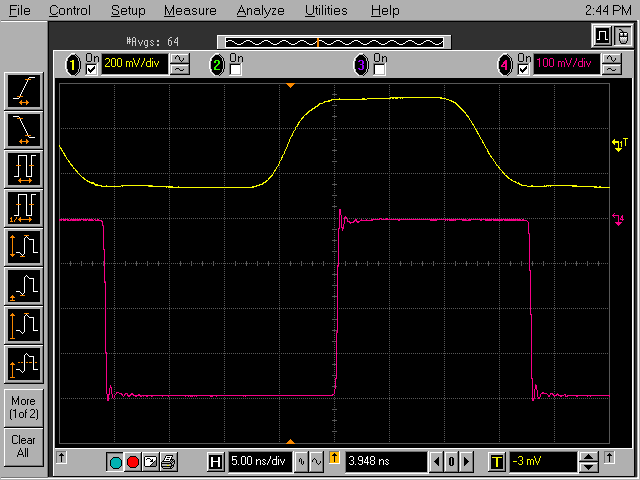Click the Clear All button
Viewport: 640px width, 480px height.
click(24, 447)
